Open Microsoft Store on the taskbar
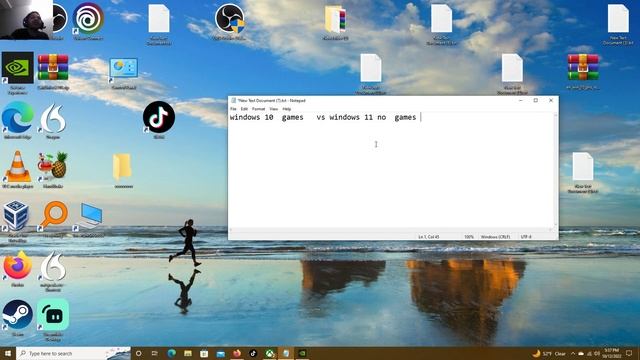Image resolution: width=640 pixels, height=360 pixels. [204, 353]
